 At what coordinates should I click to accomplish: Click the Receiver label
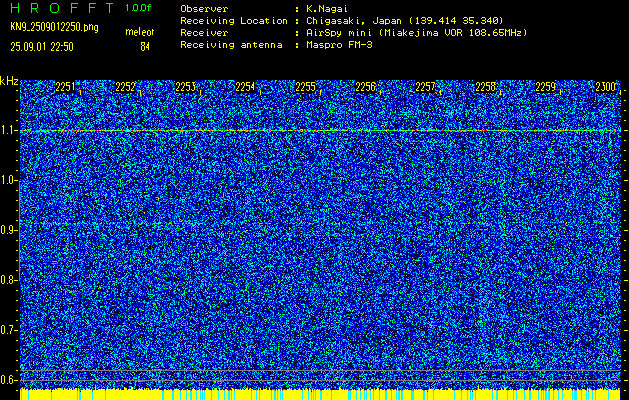pyautogui.click(x=204, y=33)
